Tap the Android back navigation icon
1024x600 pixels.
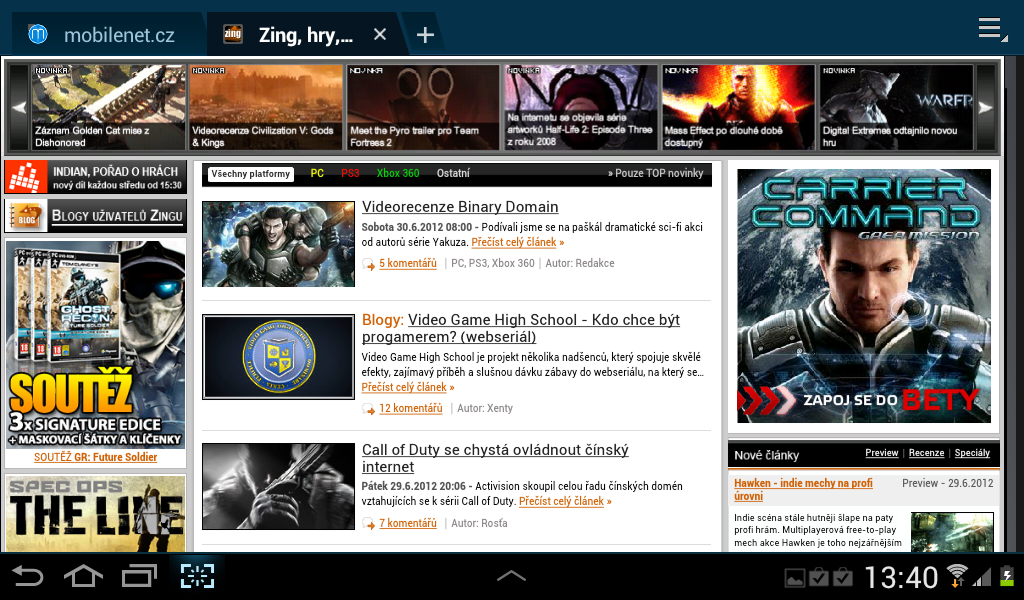[x=27, y=576]
